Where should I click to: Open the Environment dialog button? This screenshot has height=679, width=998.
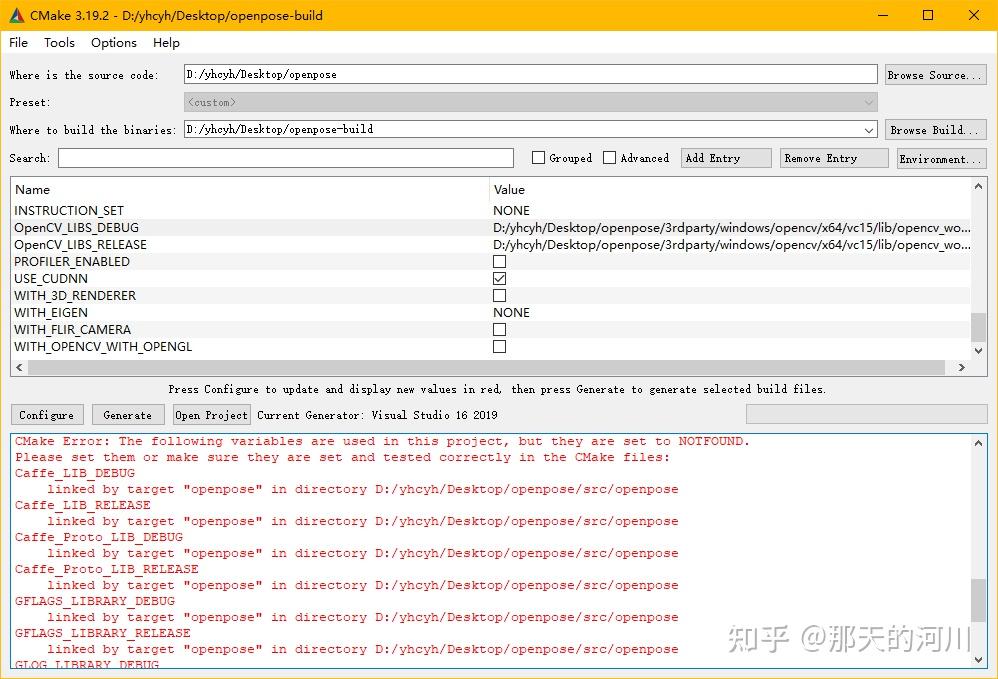[x=942, y=158]
